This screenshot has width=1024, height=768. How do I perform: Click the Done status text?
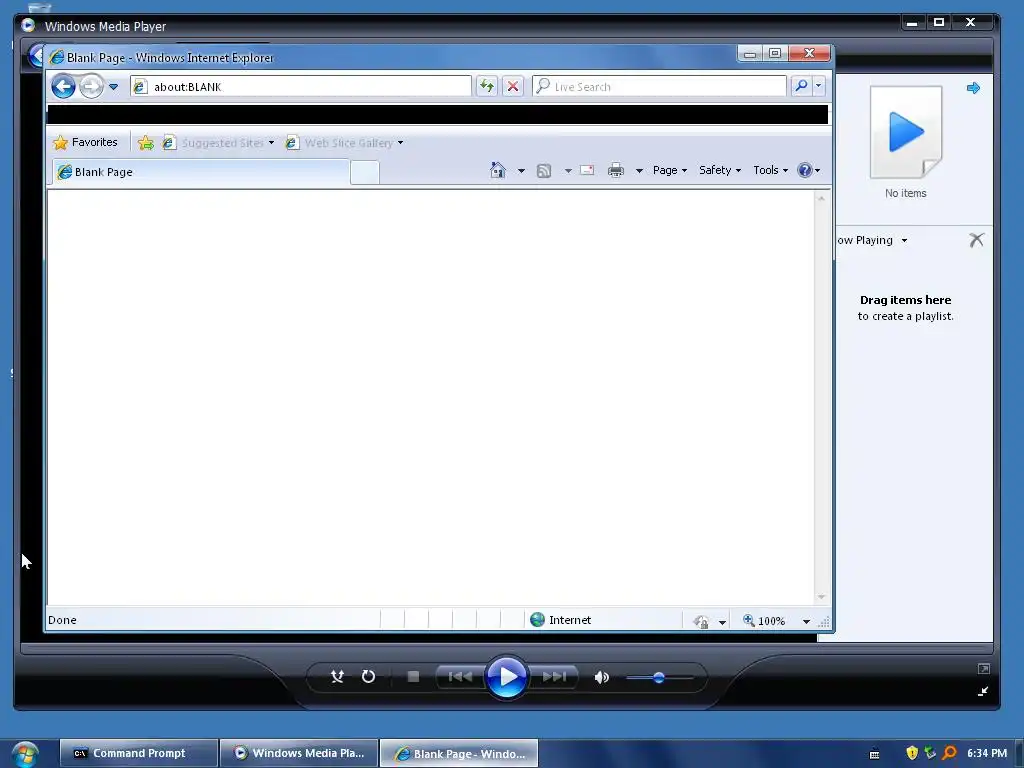coord(62,620)
